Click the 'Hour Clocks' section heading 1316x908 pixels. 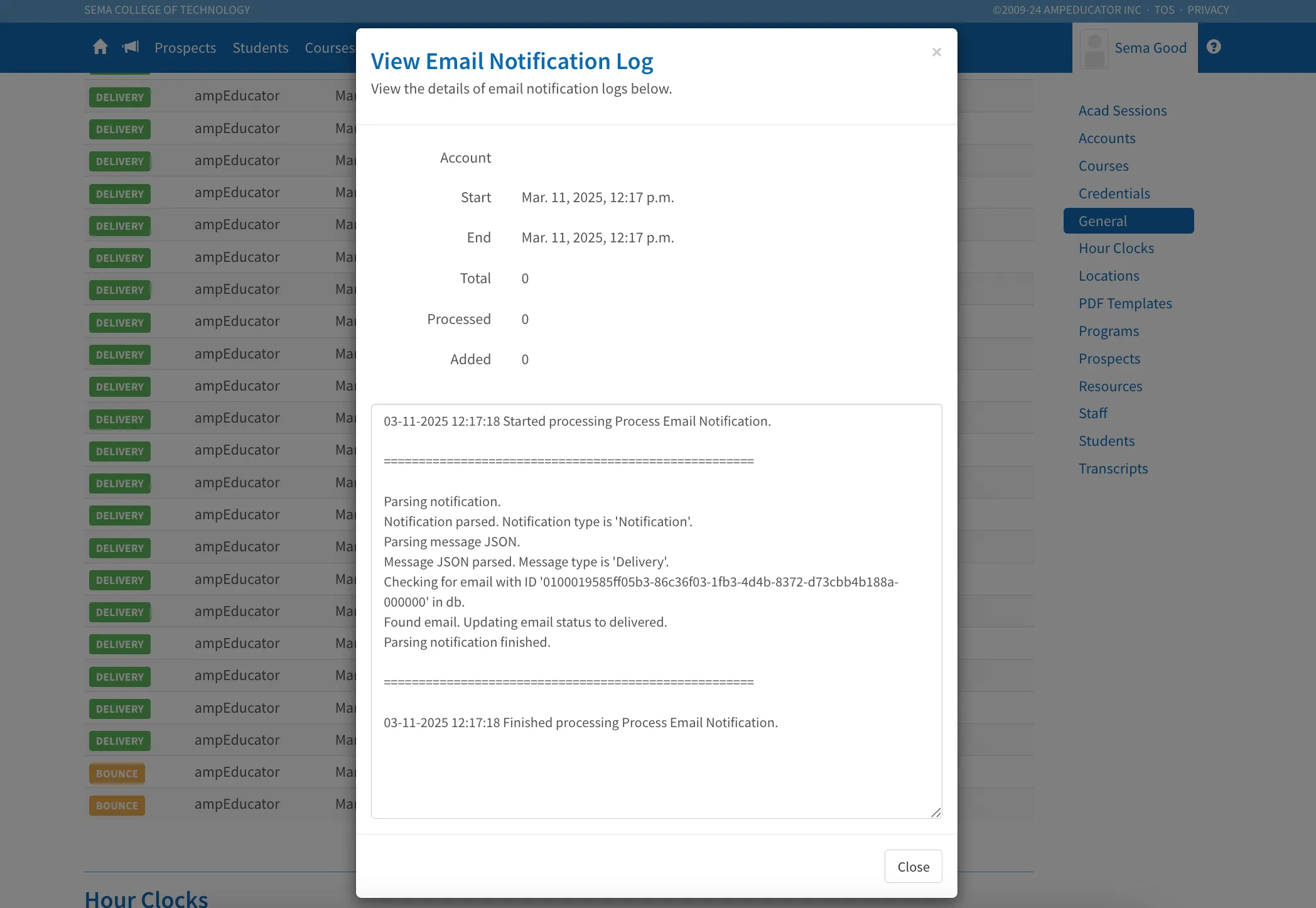(146, 899)
